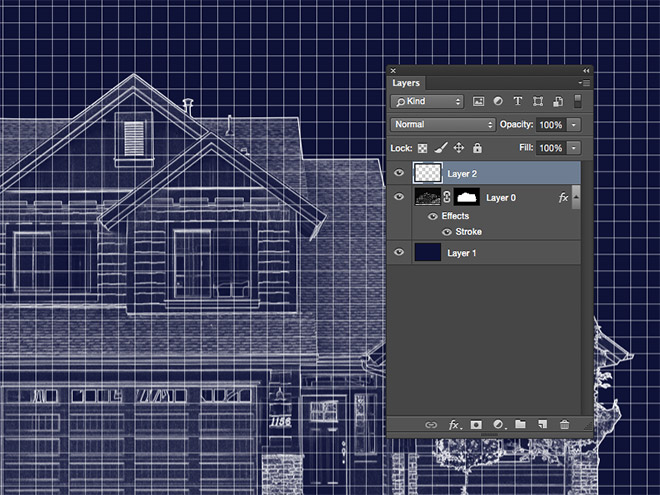Lock transparent pixels checkerboard icon

click(424, 148)
